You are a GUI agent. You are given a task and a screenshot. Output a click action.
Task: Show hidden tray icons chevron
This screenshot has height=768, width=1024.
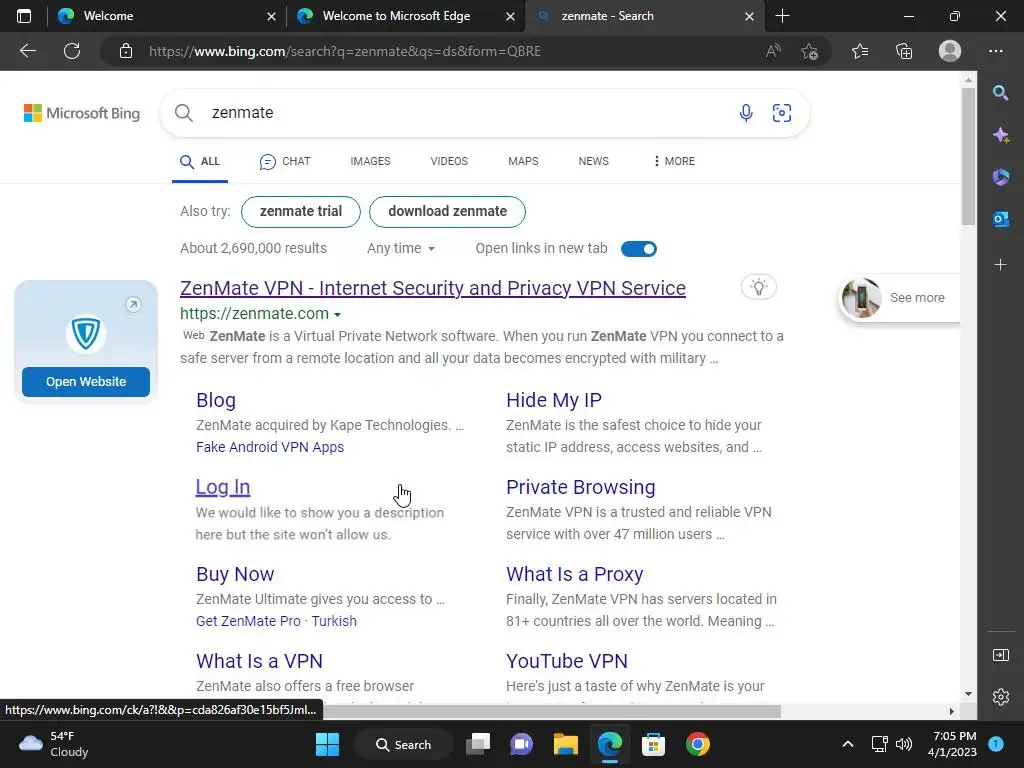point(848,744)
